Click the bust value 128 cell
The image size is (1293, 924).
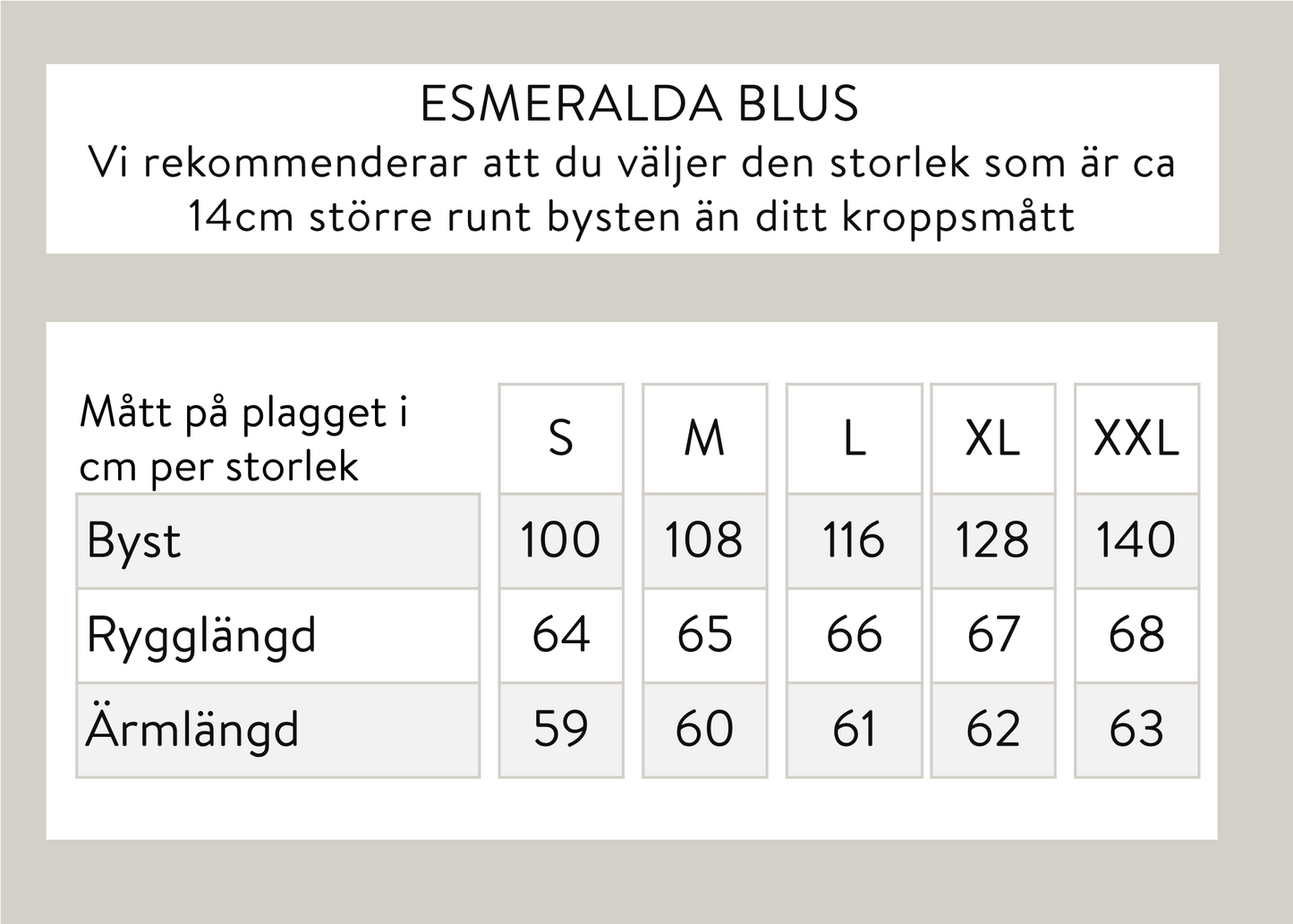point(992,540)
